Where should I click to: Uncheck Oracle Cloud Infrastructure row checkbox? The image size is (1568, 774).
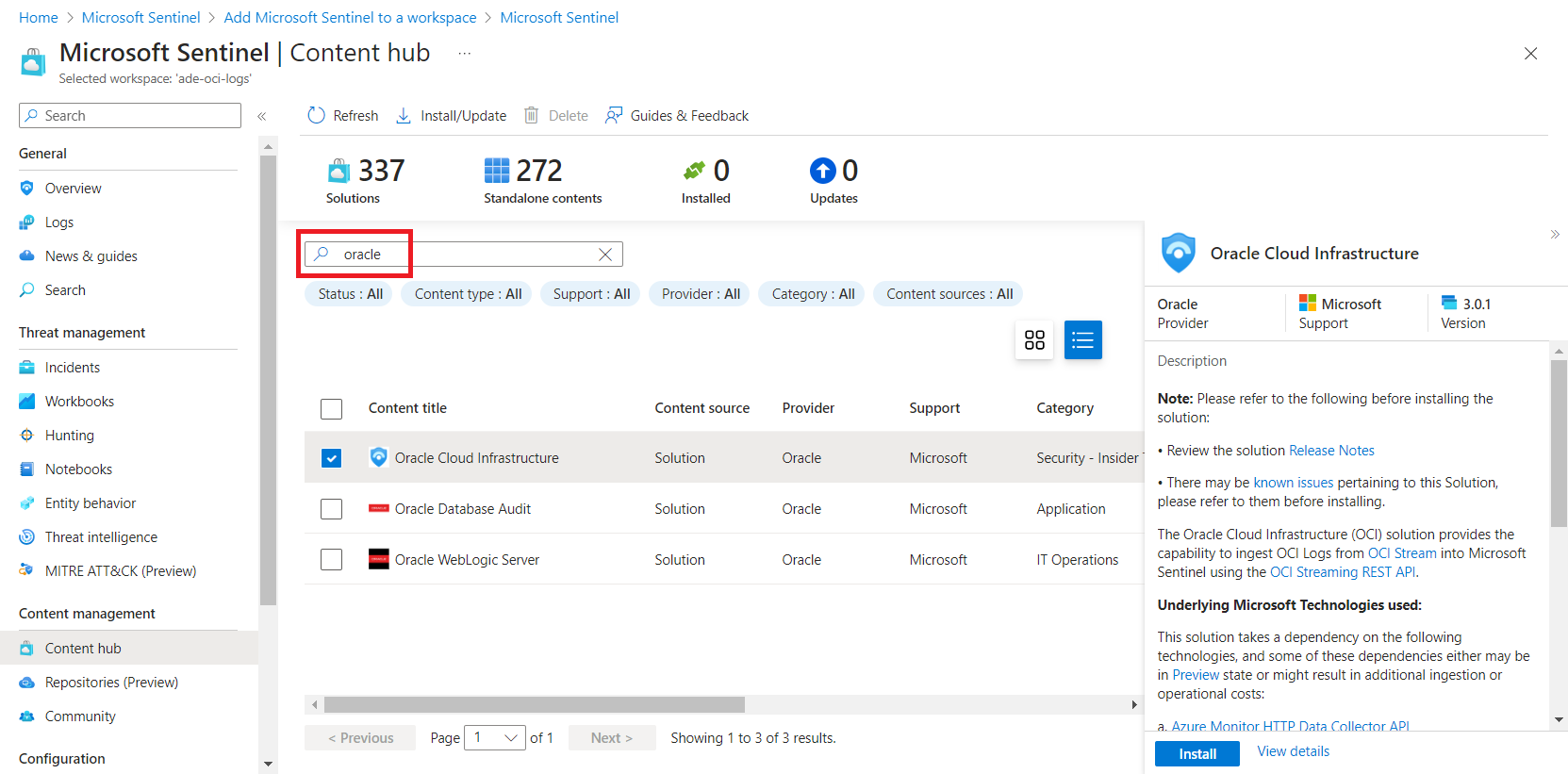[331, 458]
